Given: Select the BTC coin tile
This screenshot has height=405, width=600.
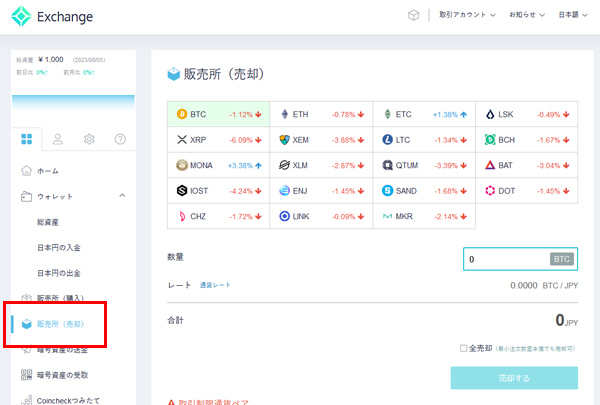Looking at the screenshot, I should coord(219,115).
